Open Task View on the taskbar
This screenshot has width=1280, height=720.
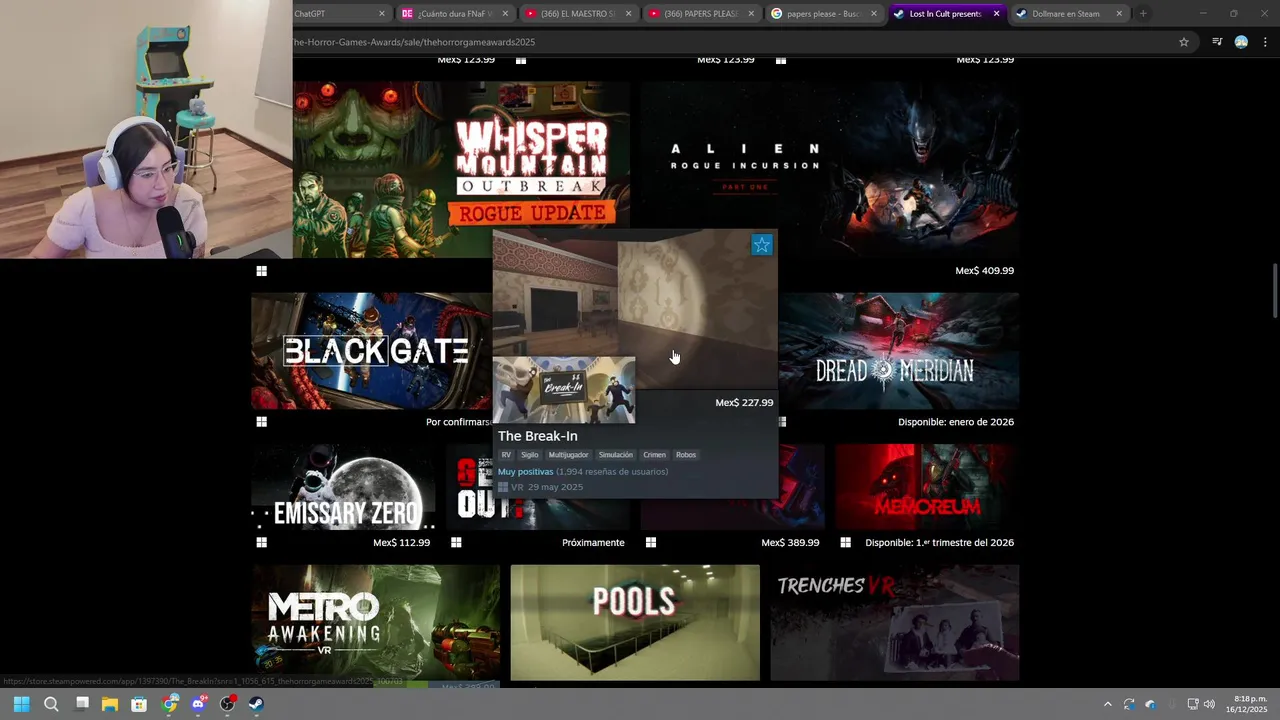(x=82, y=704)
